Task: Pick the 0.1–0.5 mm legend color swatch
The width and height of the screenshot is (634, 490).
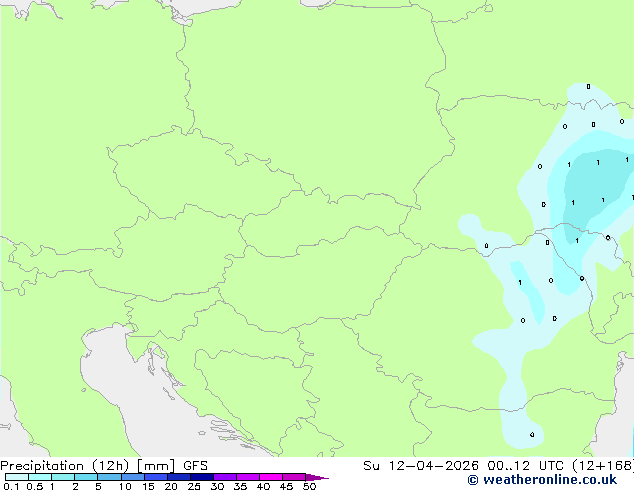Action: [17, 477]
